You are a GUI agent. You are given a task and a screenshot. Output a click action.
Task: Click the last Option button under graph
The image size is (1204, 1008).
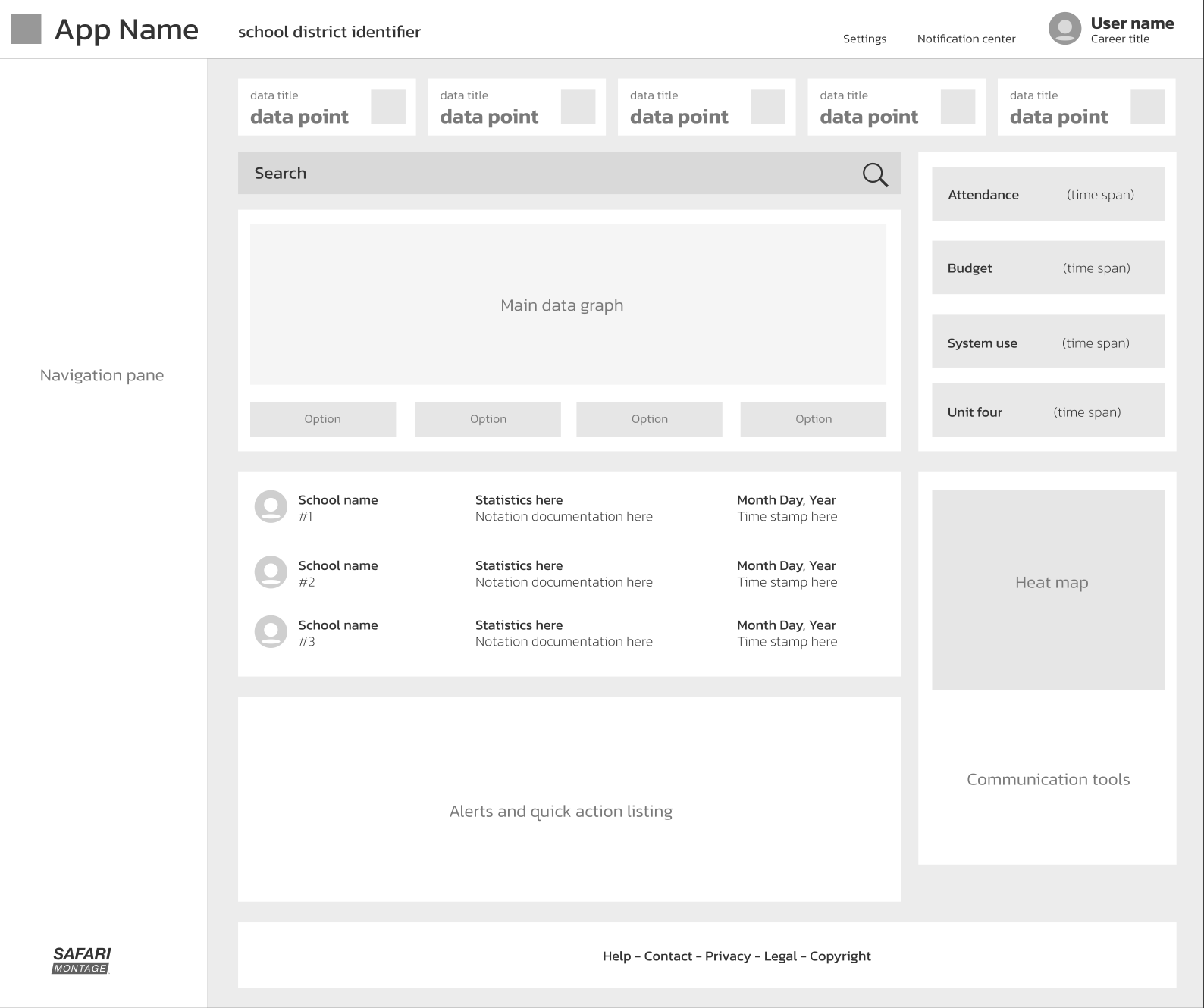tap(813, 419)
